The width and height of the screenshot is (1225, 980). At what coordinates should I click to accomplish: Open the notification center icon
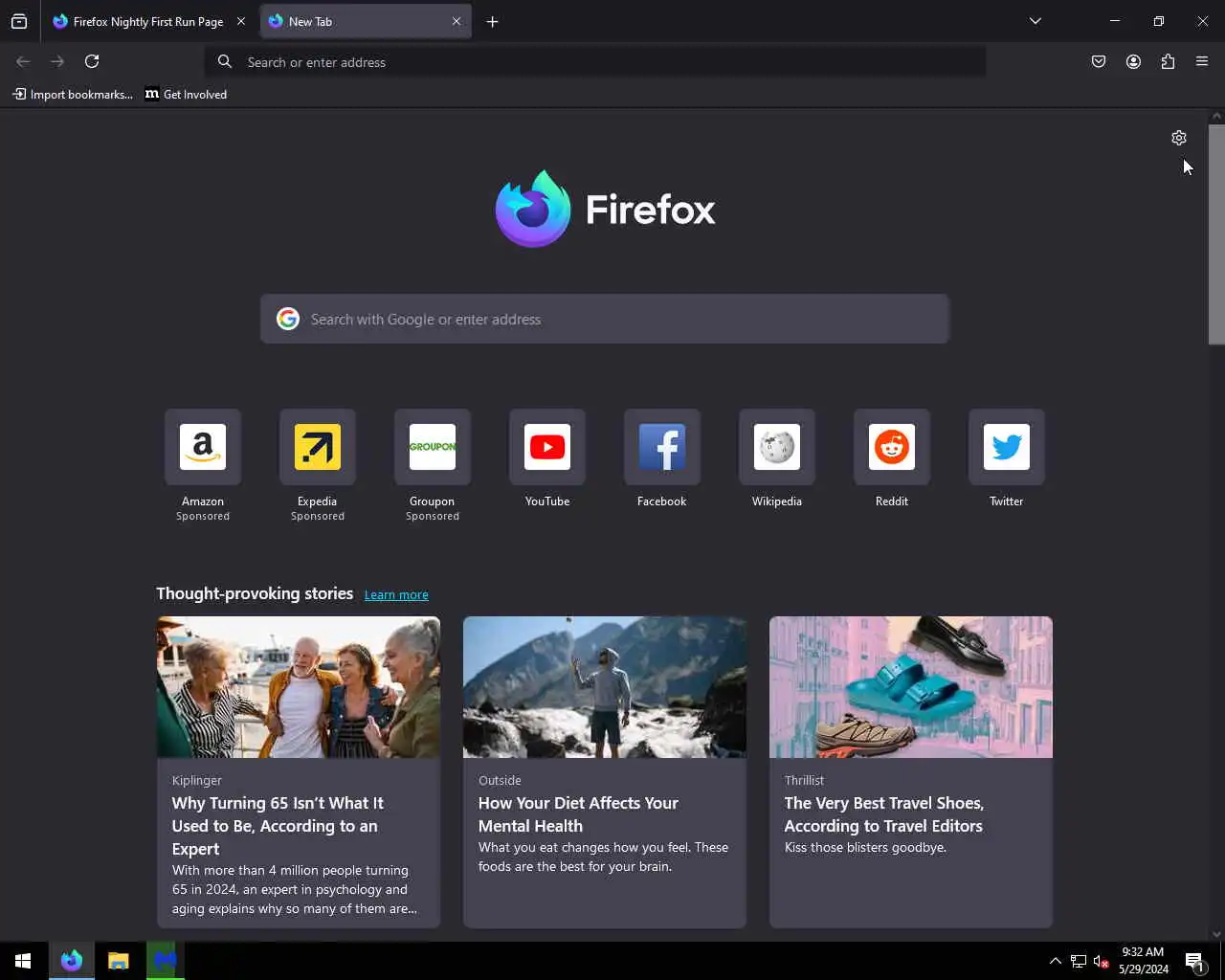click(x=1194, y=961)
